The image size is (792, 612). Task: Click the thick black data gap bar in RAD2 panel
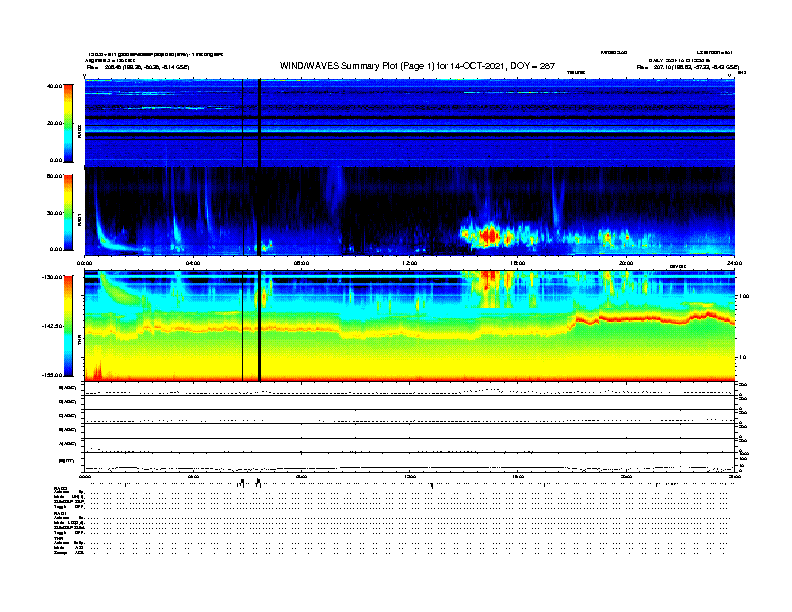(260, 123)
